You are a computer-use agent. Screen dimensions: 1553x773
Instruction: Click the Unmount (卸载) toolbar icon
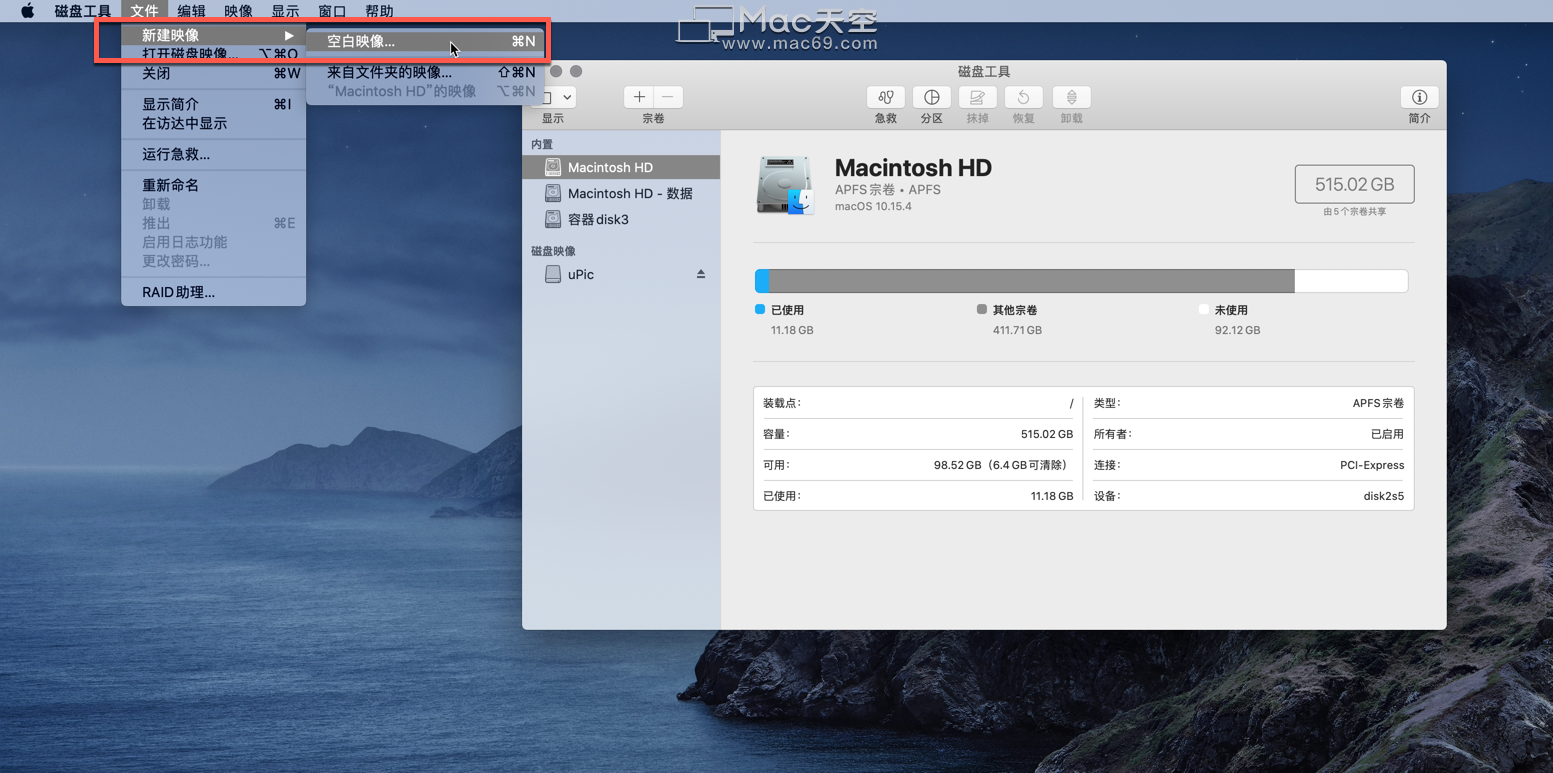pos(1071,97)
